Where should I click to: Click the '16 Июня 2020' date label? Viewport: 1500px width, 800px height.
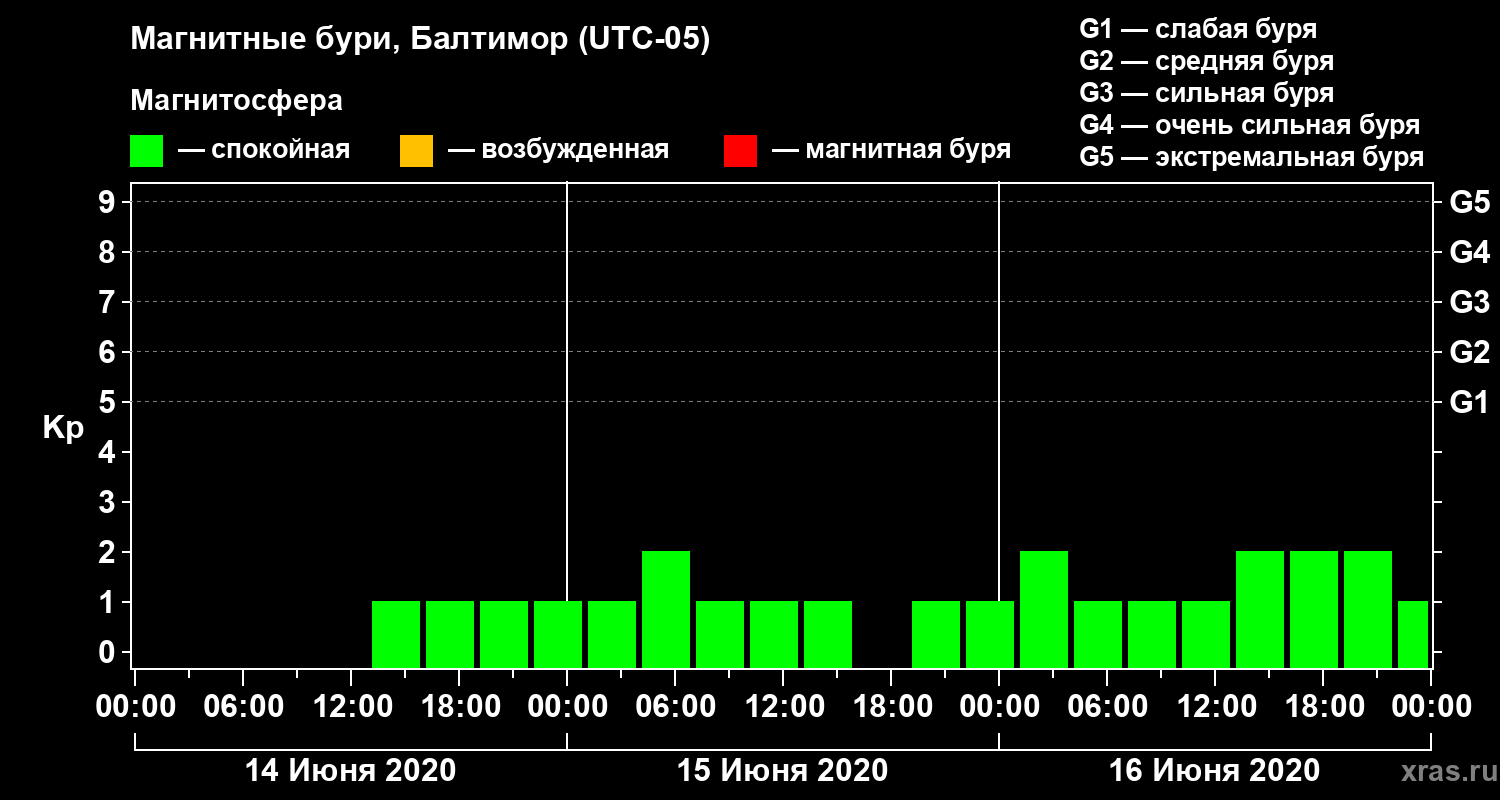(x=1214, y=771)
